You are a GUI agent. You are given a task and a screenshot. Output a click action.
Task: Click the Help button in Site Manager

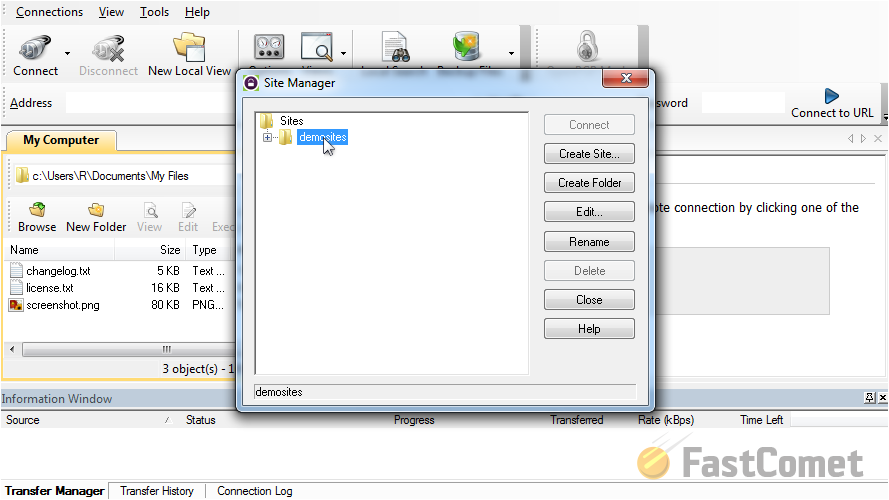[589, 329]
